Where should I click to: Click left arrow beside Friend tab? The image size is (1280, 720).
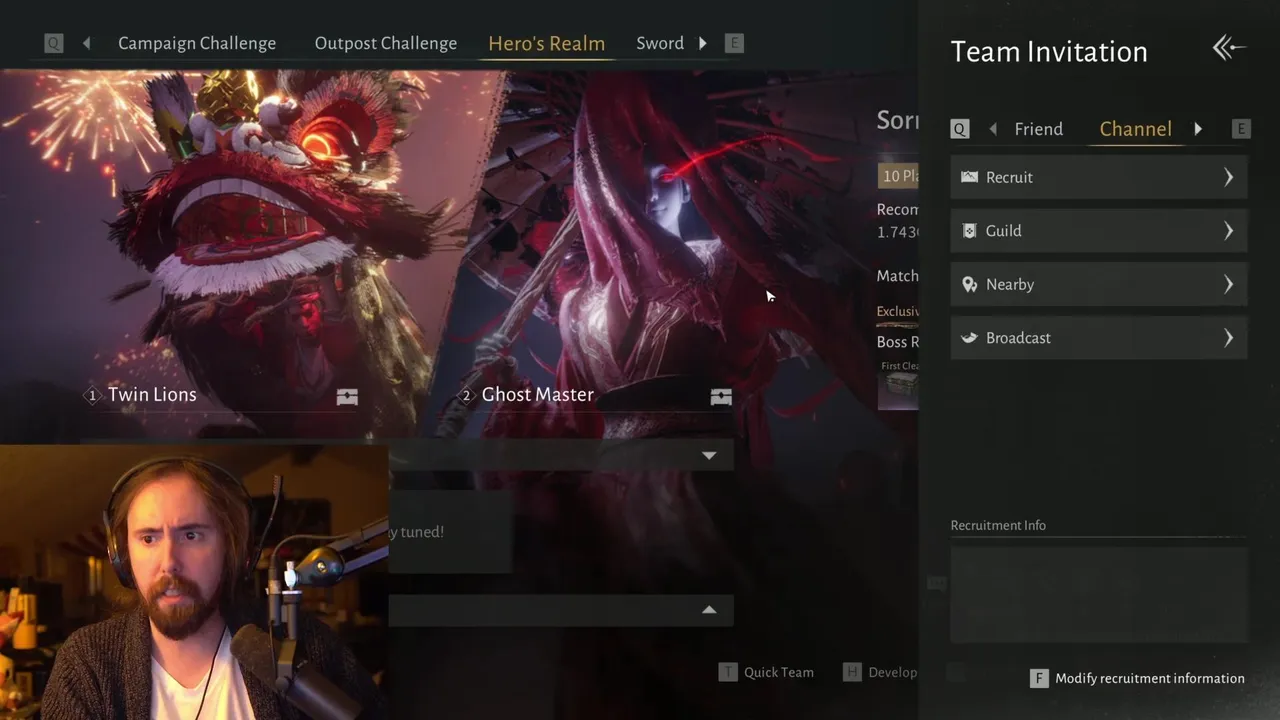(x=993, y=129)
